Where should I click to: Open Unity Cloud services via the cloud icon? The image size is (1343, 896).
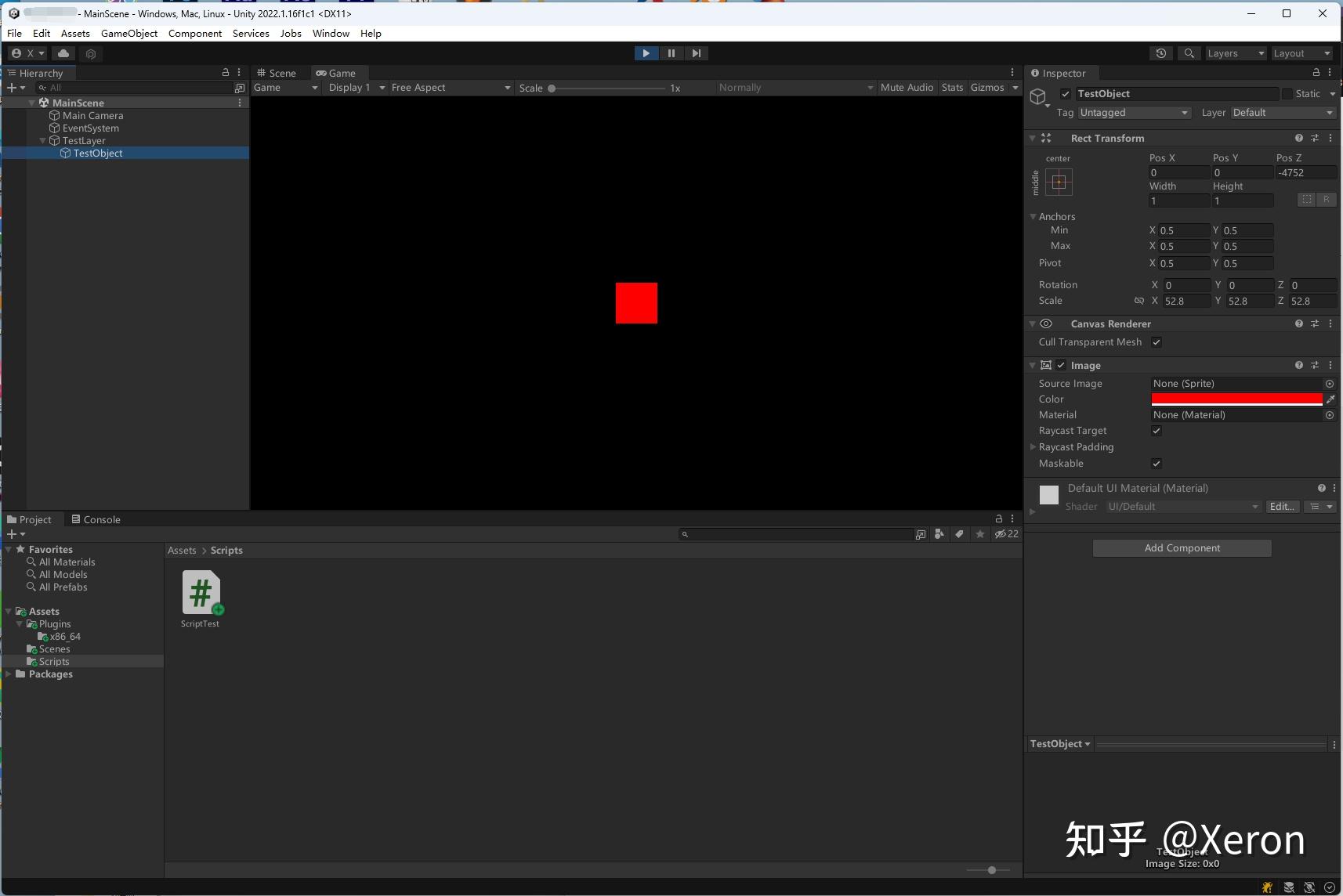coord(63,53)
